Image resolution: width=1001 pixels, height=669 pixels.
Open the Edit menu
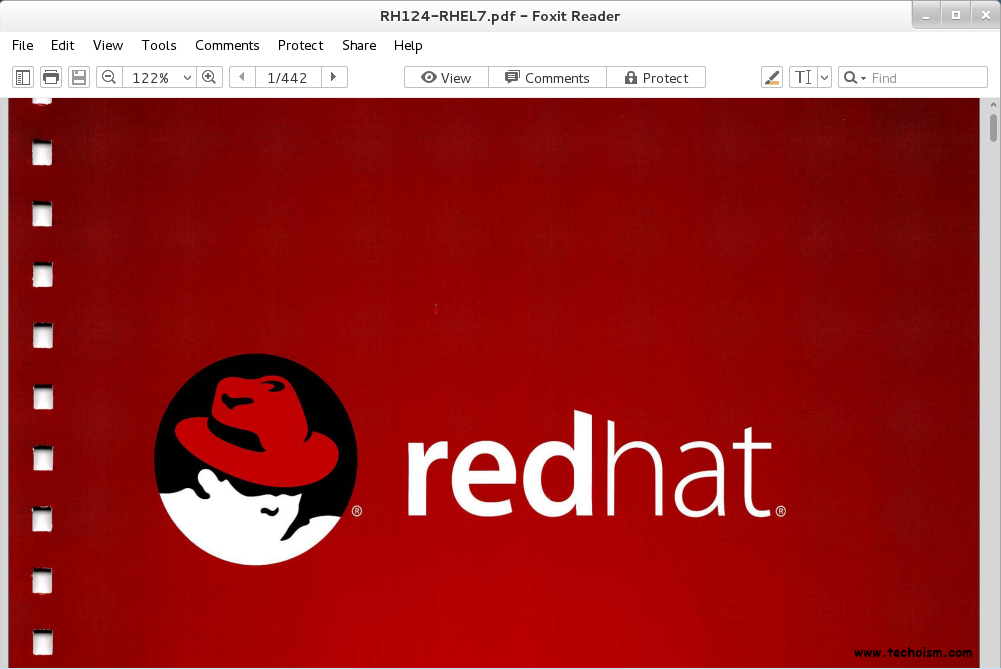click(63, 45)
